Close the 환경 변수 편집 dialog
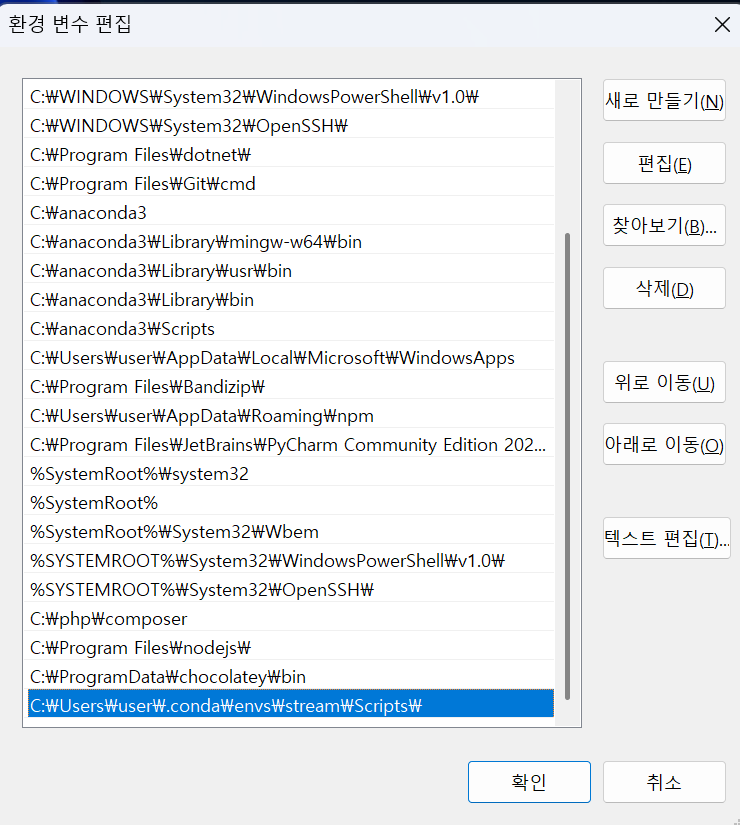The height and width of the screenshot is (825, 740). pos(722,24)
